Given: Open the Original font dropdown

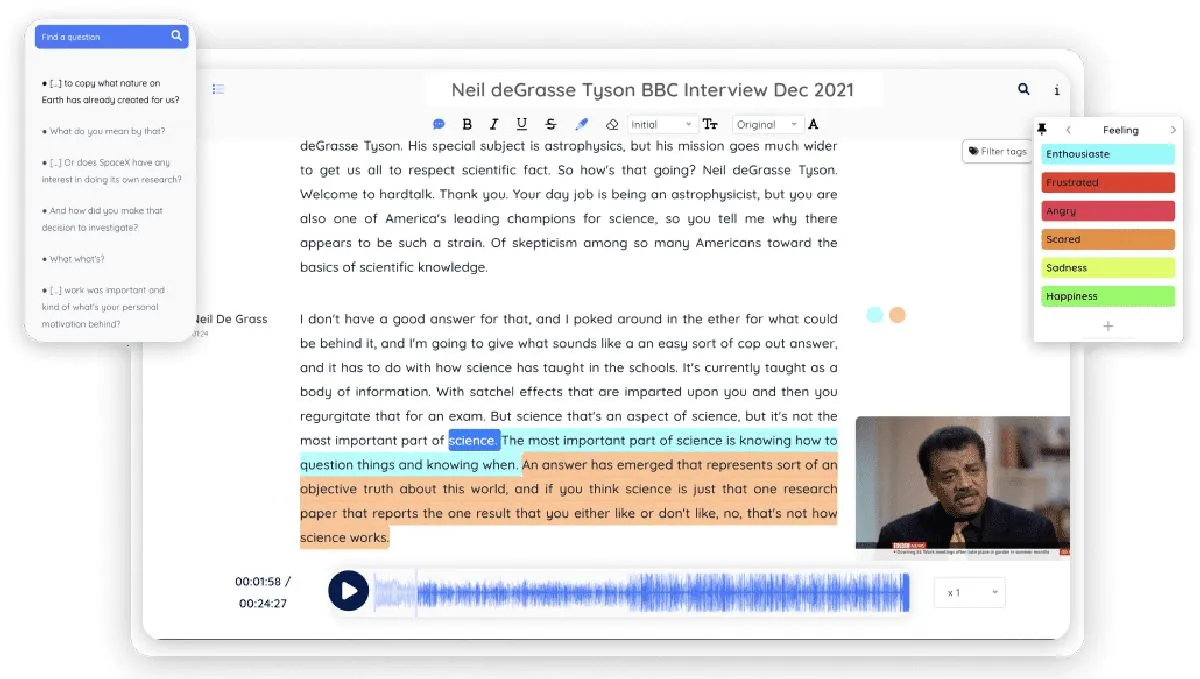Looking at the screenshot, I should point(768,124).
